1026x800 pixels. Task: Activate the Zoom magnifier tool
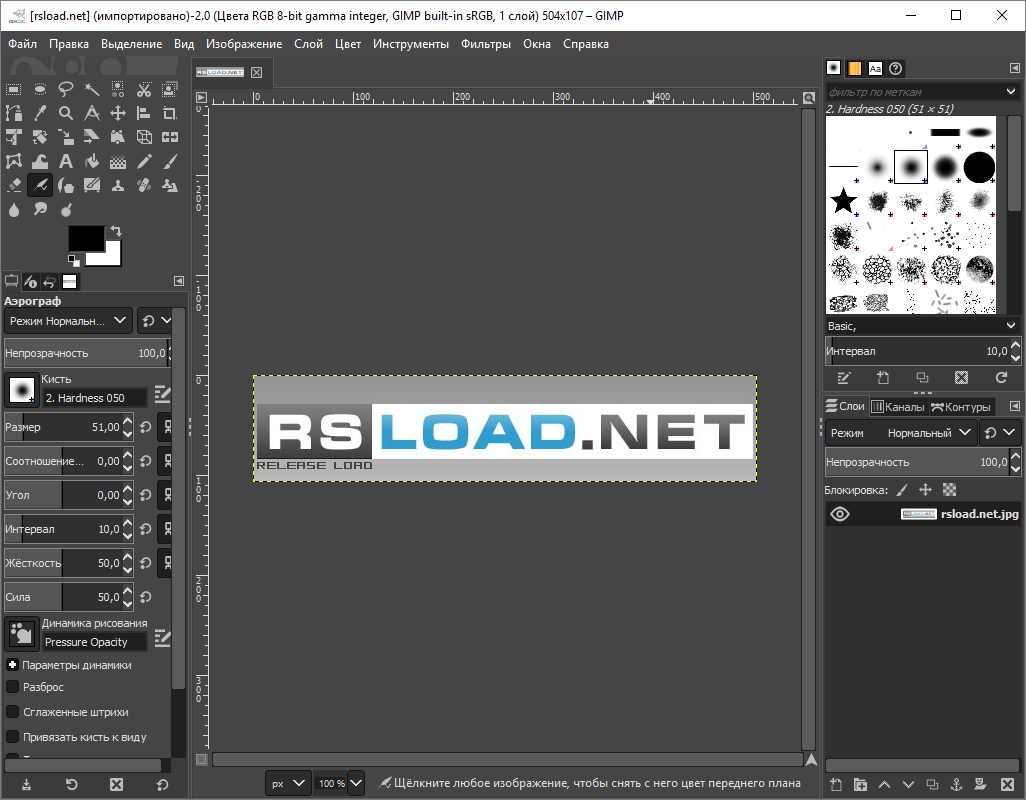(x=66, y=113)
